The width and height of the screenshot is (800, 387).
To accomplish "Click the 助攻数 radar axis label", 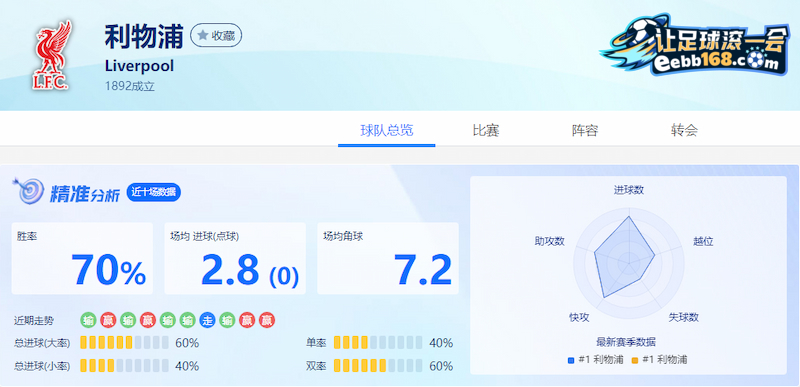I will [549, 241].
